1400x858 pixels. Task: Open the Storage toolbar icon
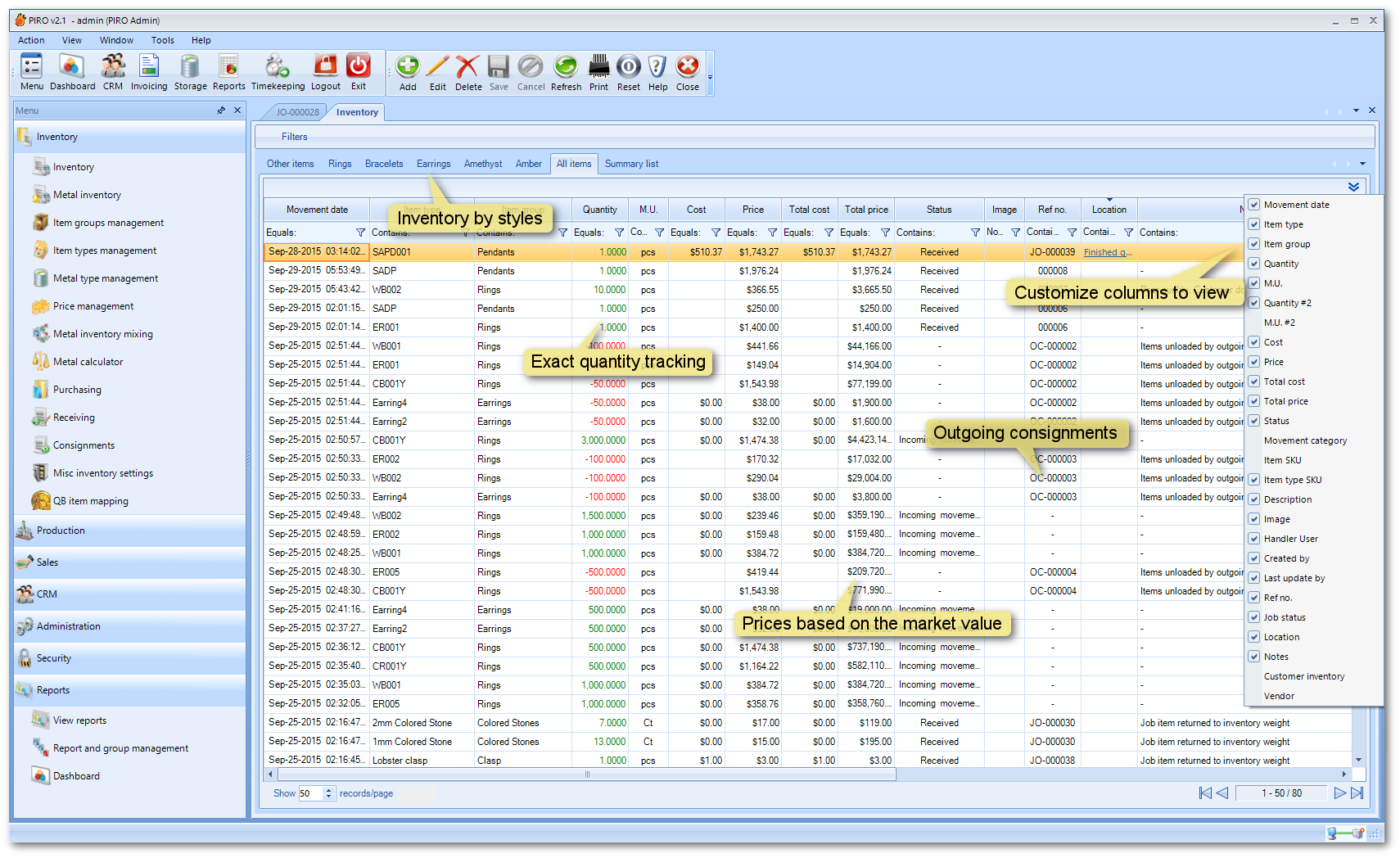point(190,72)
